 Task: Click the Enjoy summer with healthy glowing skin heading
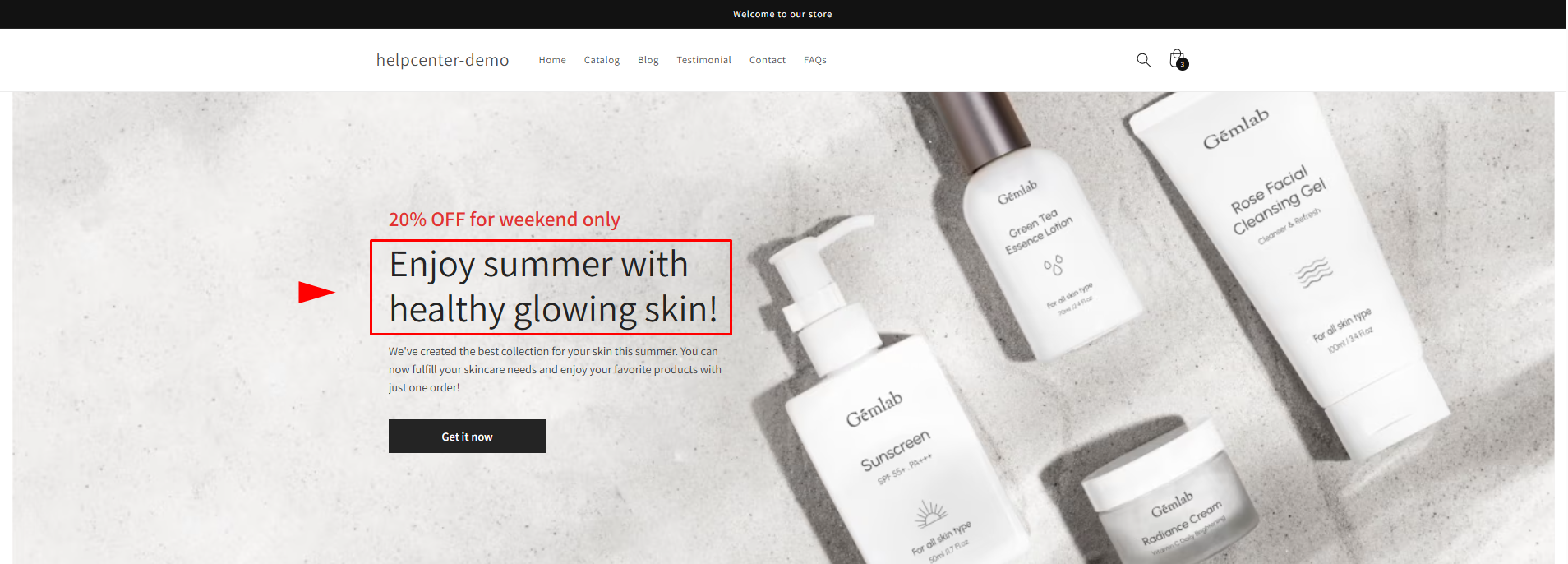(552, 287)
